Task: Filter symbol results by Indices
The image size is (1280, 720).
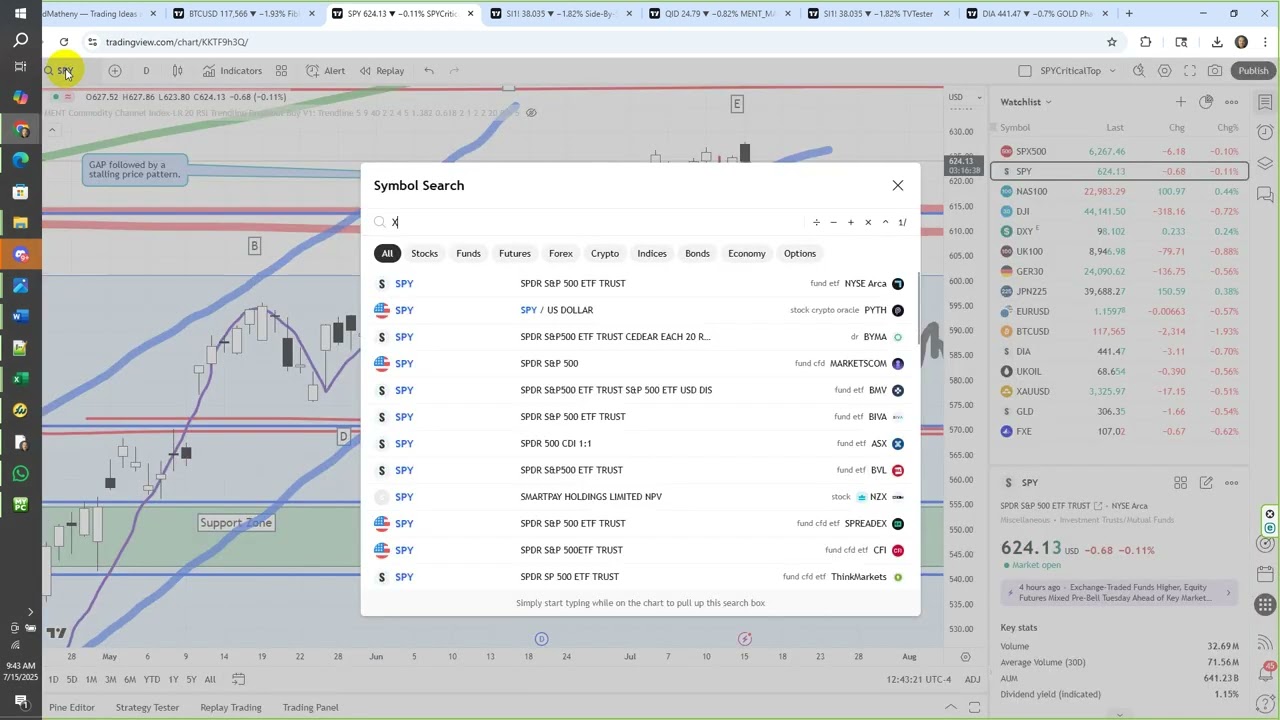Action: coord(652,253)
